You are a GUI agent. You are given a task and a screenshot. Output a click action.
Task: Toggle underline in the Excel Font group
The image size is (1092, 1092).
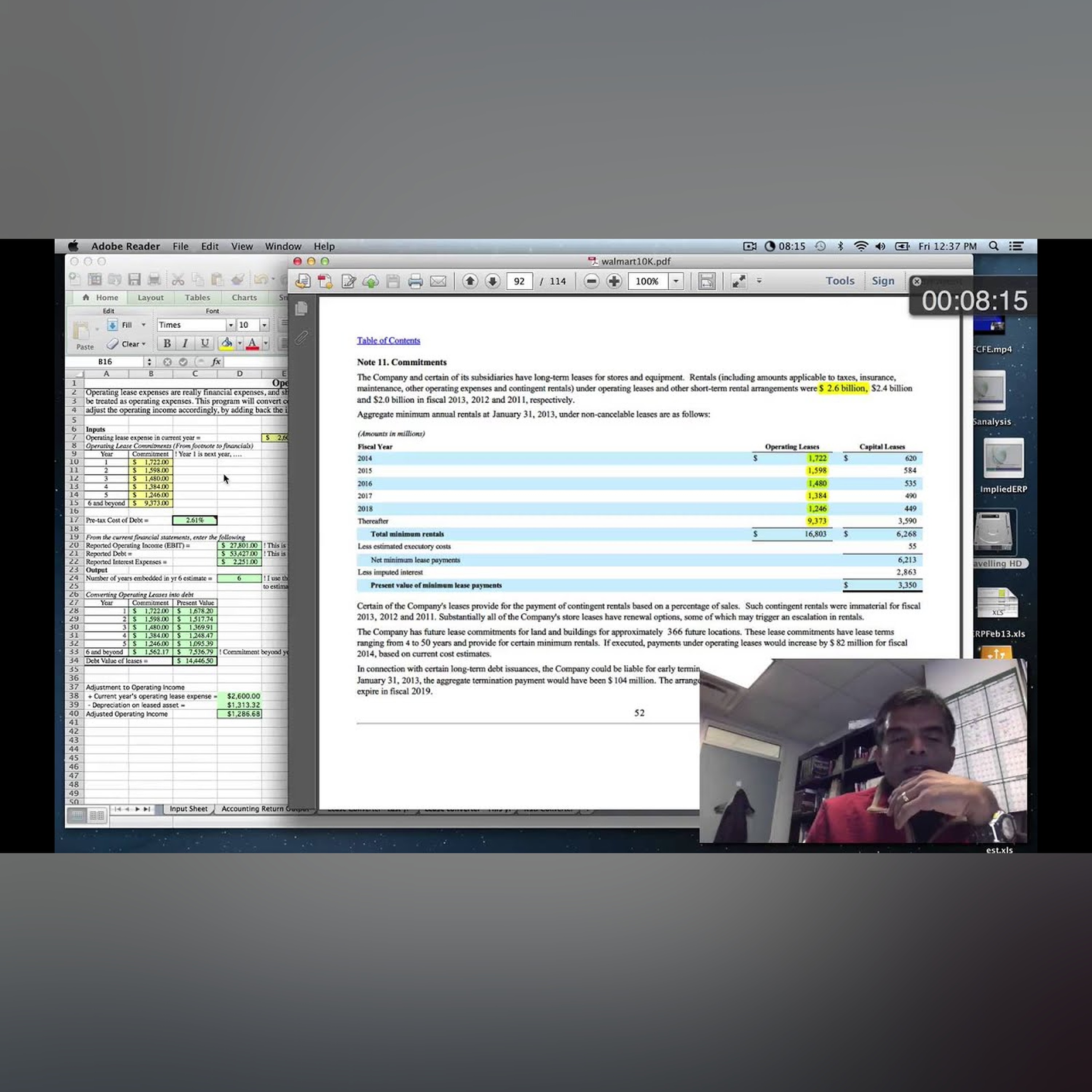coord(205,343)
